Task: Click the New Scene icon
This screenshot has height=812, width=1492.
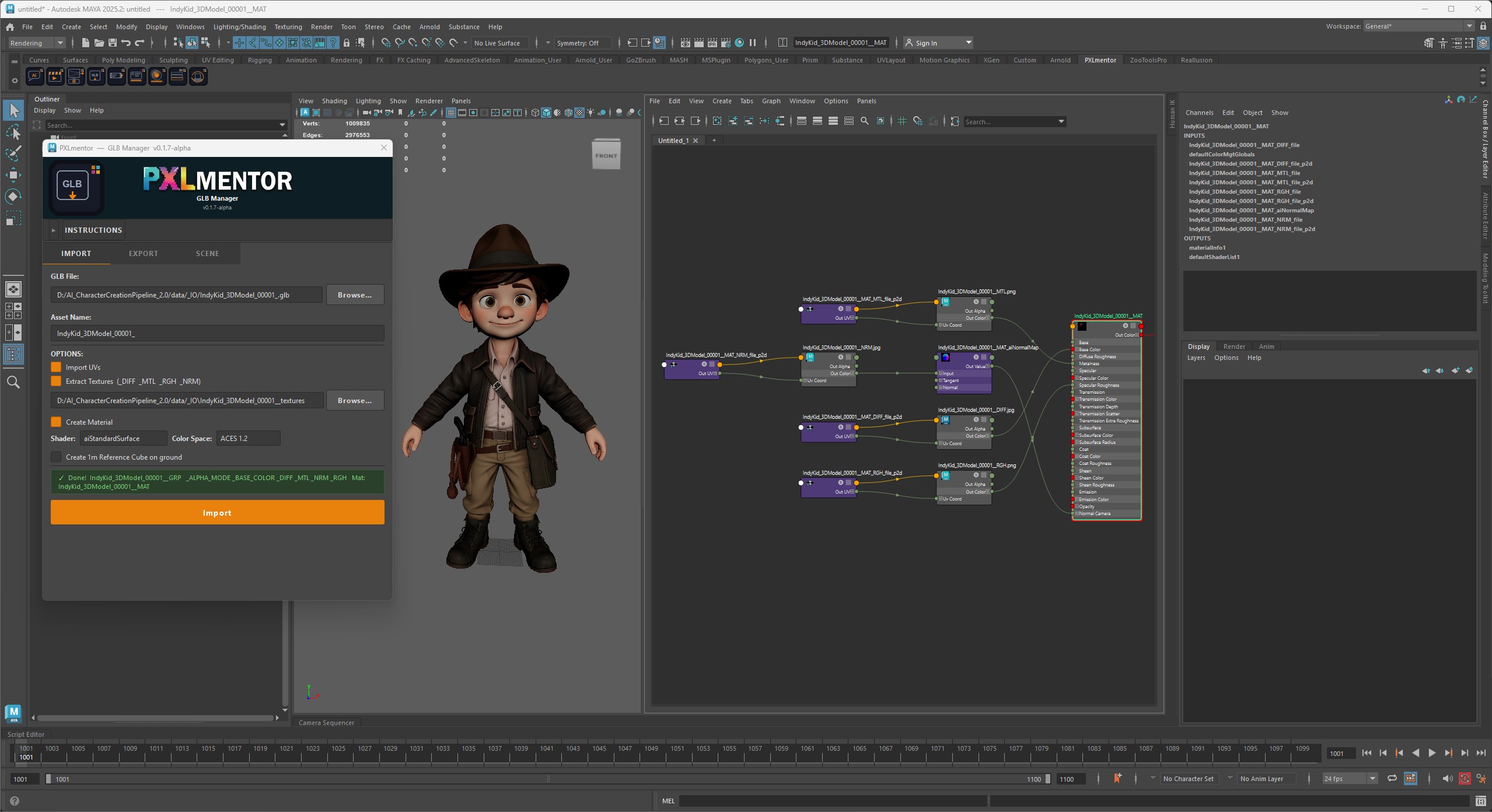Action: (x=85, y=43)
